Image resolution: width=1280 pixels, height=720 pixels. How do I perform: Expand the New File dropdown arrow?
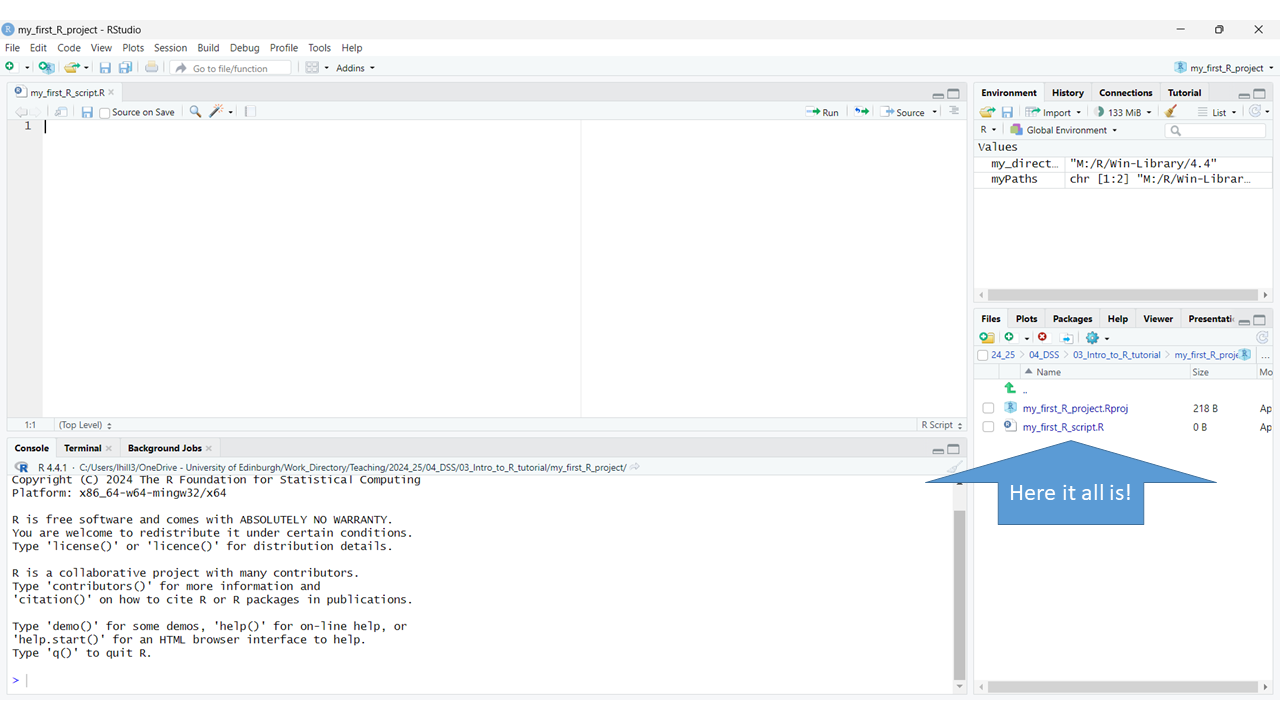coord(27,68)
